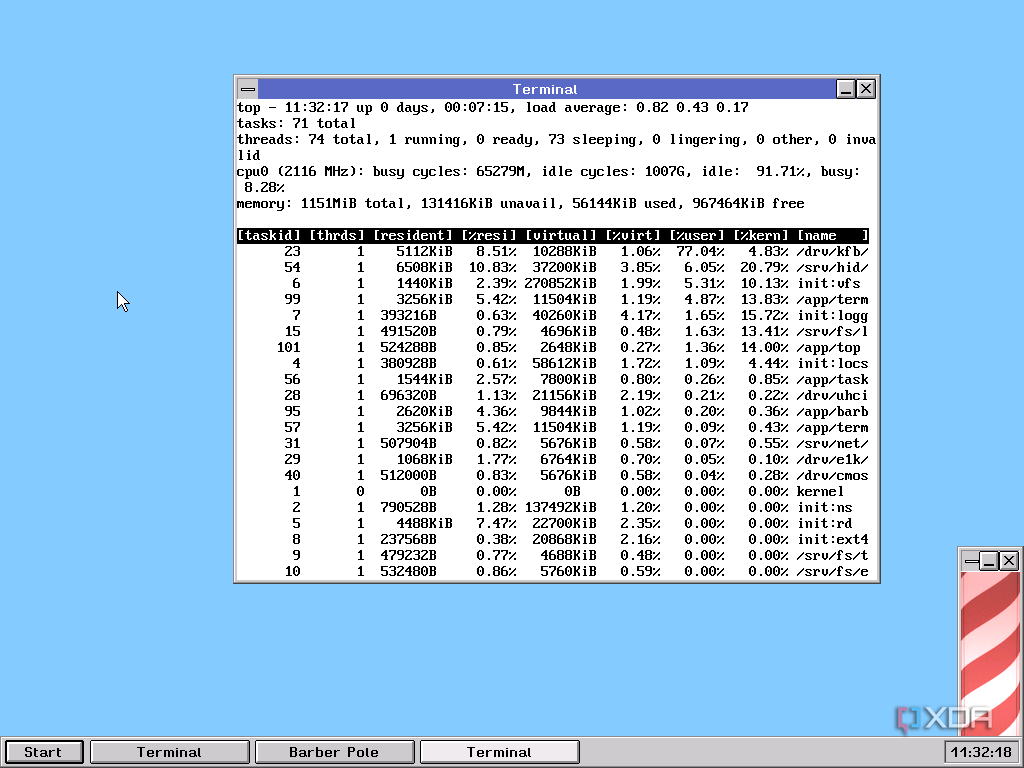The width and height of the screenshot is (1024, 768).
Task: Close the Terminal window
Action: (x=866, y=89)
